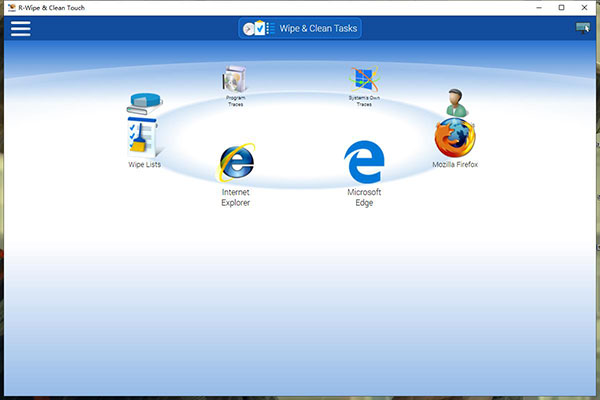Click the Wipe & Clean Tasks button

[x=300, y=28]
